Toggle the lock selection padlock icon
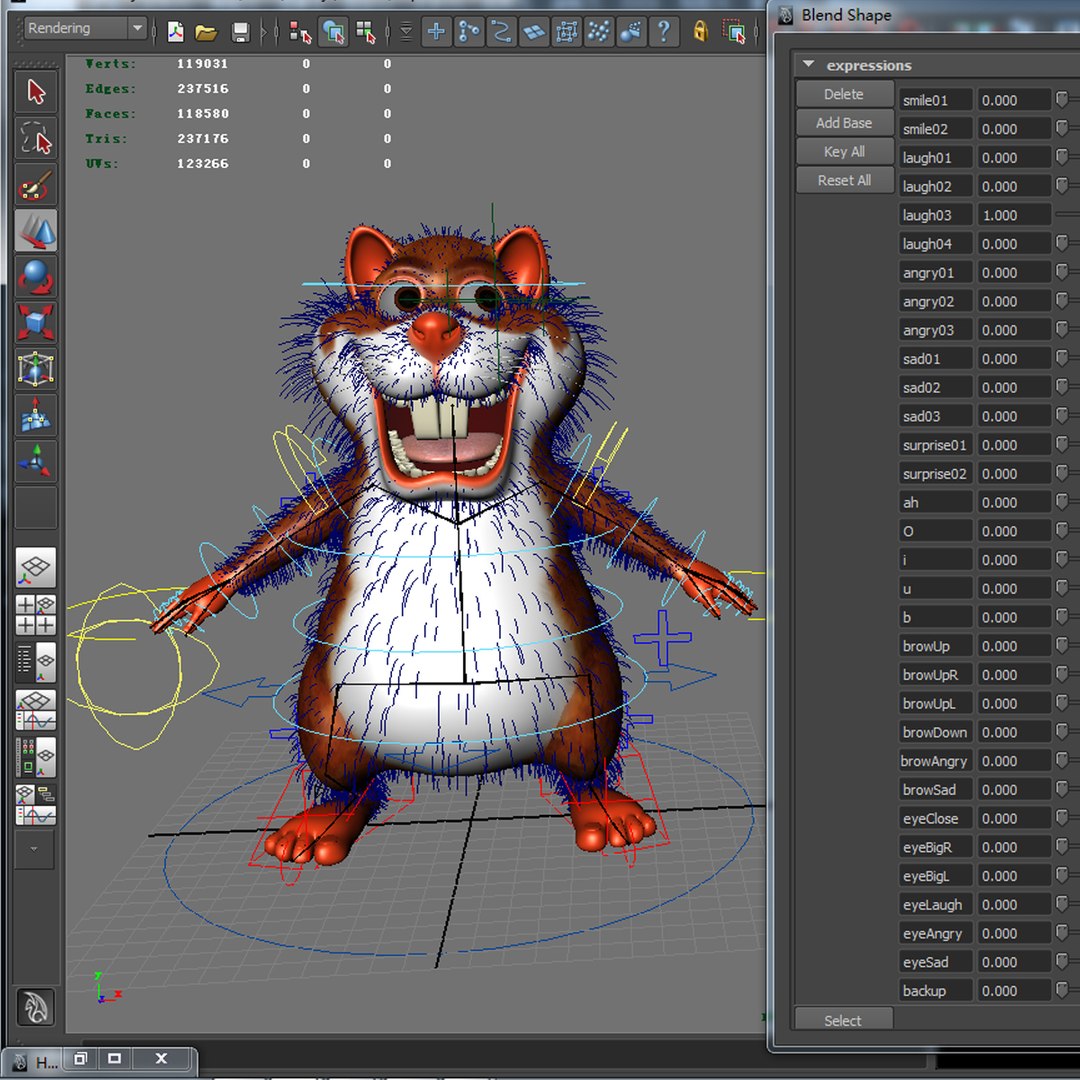The width and height of the screenshot is (1080, 1080). click(700, 32)
